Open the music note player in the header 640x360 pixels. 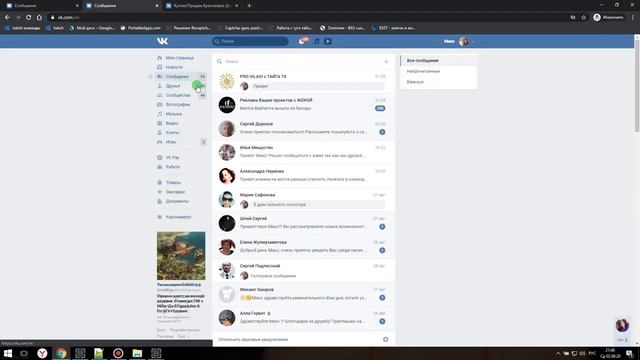tap(317, 41)
